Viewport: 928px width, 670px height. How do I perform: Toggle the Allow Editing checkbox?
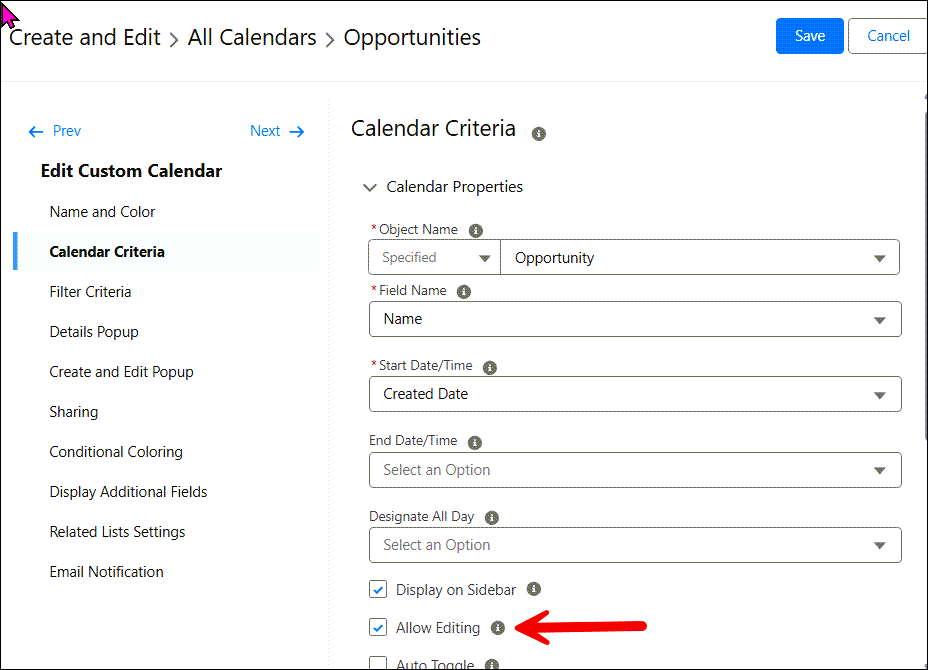click(x=378, y=628)
